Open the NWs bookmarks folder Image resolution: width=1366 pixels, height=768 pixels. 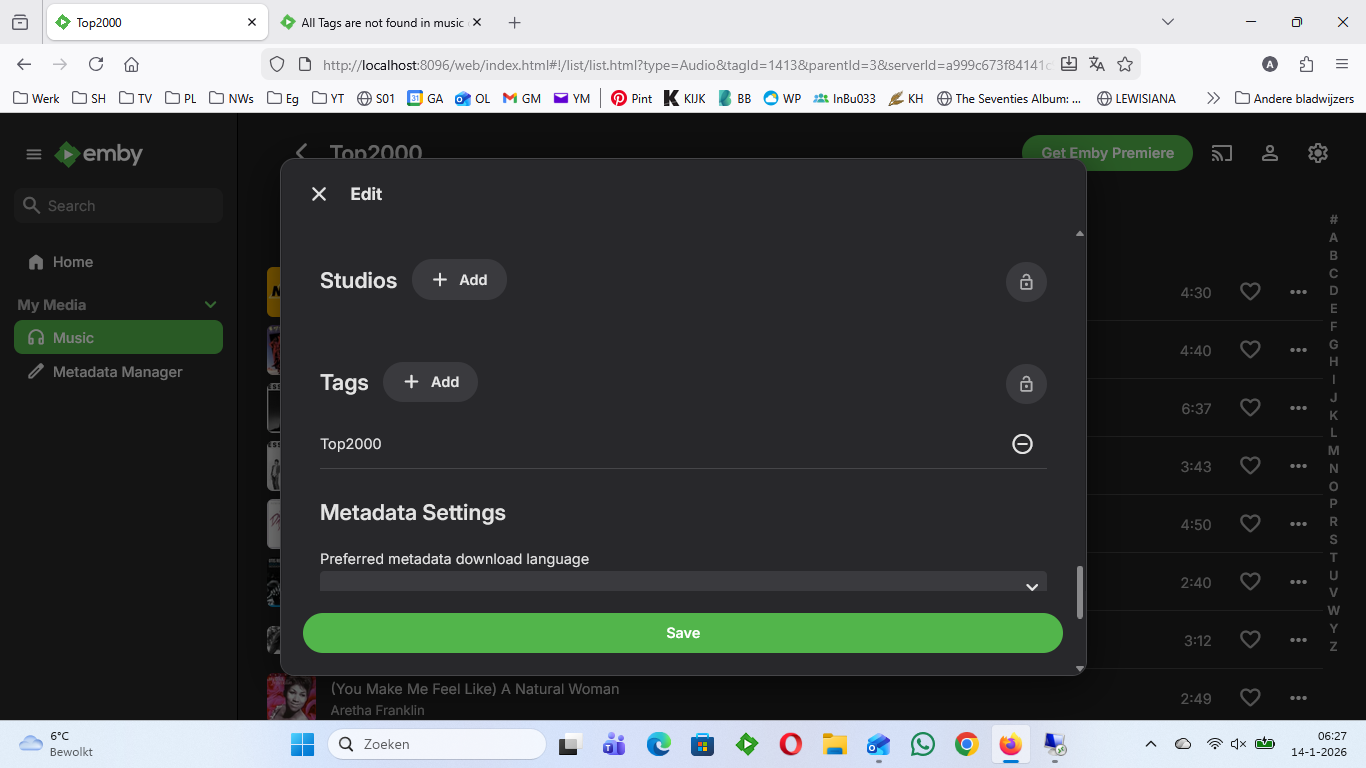232,98
